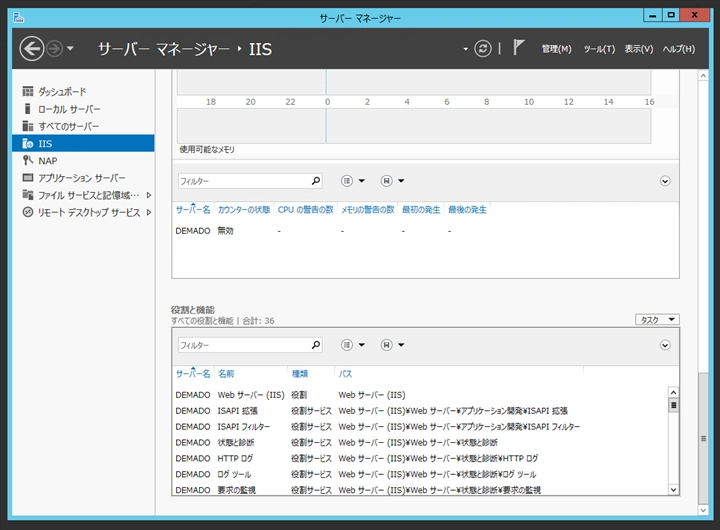Viewport: 720px width, 530px height.
Task: Click the すべてのサーバー icon
Action: tap(28, 126)
